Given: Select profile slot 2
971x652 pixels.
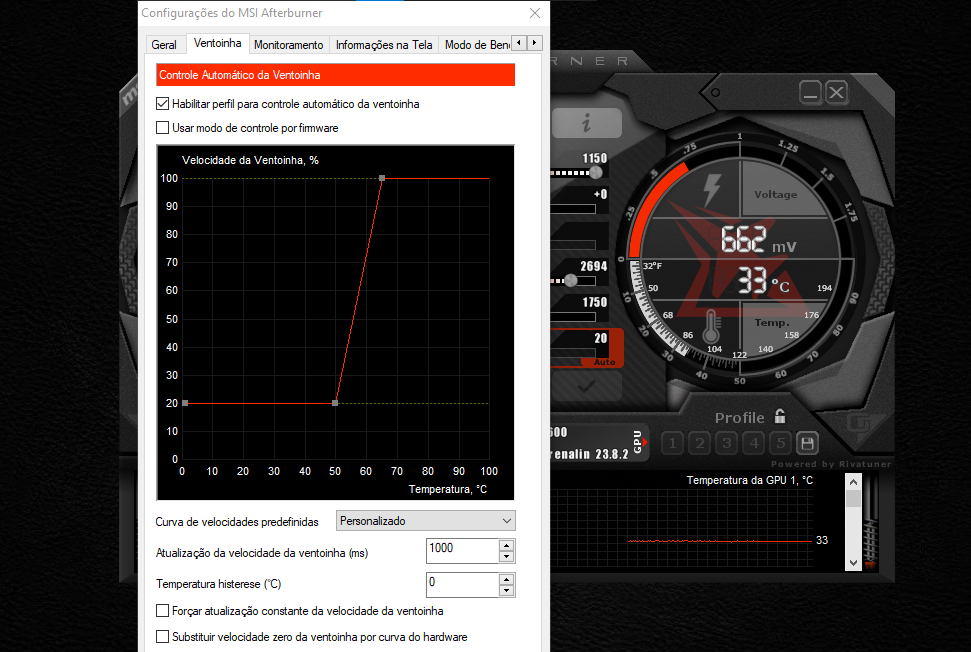Looking at the screenshot, I should point(700,443).
